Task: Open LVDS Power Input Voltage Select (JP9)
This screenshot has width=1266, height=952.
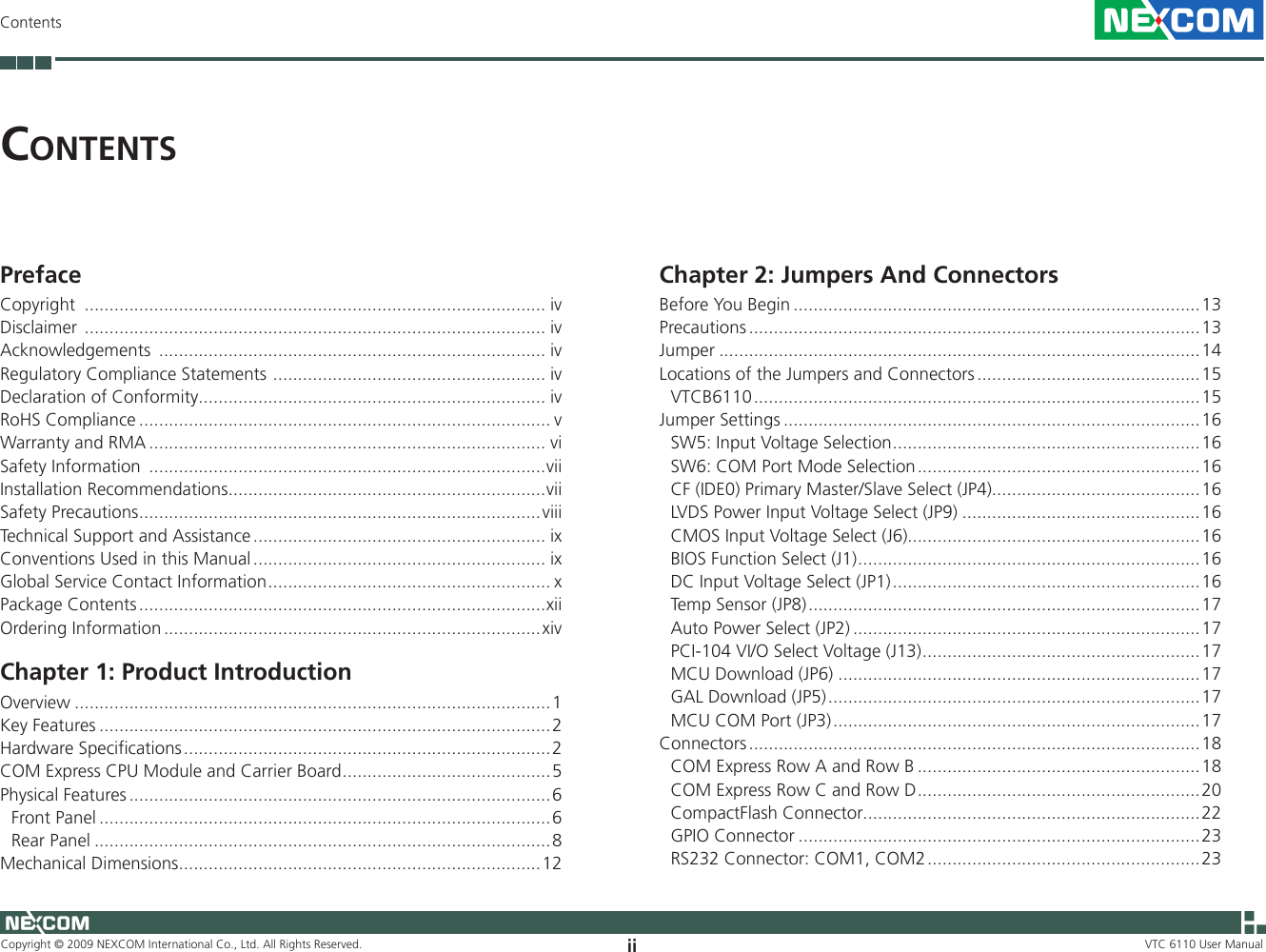Action: 946,512
